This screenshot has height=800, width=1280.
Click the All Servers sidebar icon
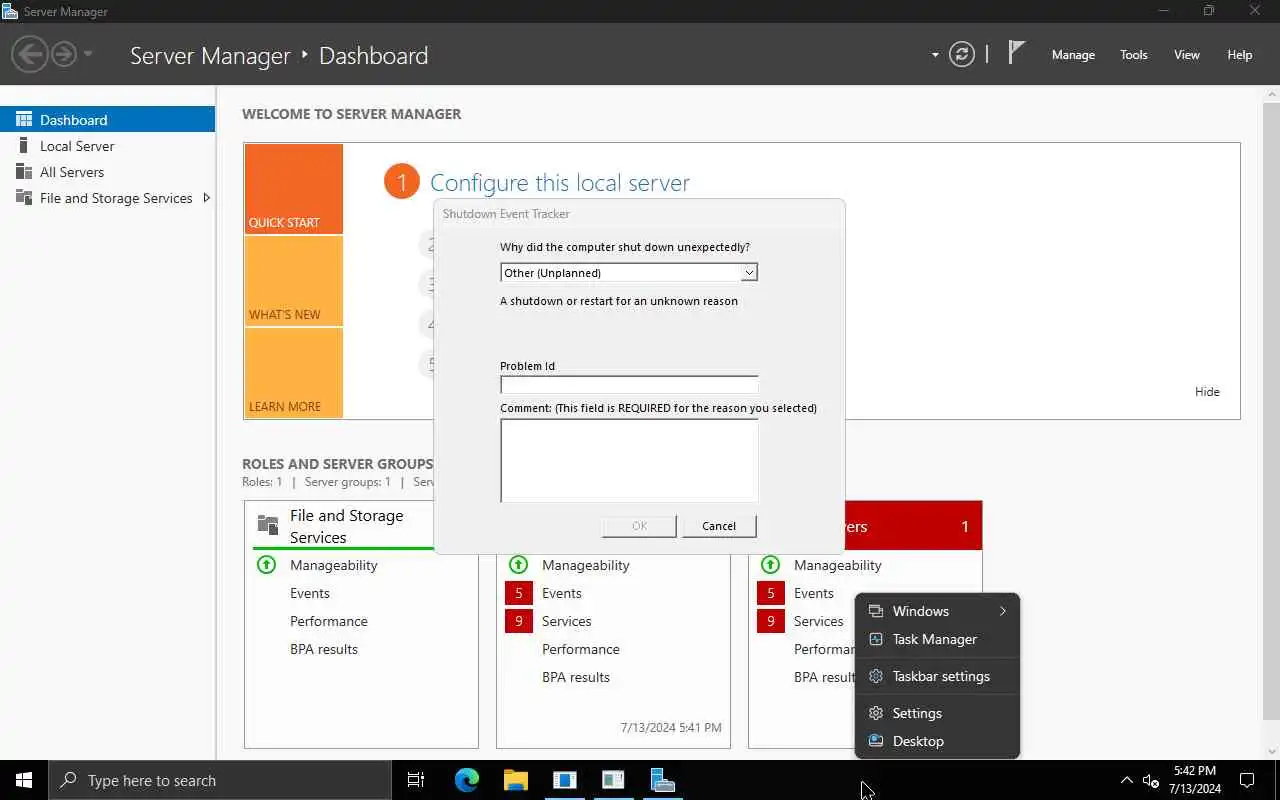coord(24,171)
